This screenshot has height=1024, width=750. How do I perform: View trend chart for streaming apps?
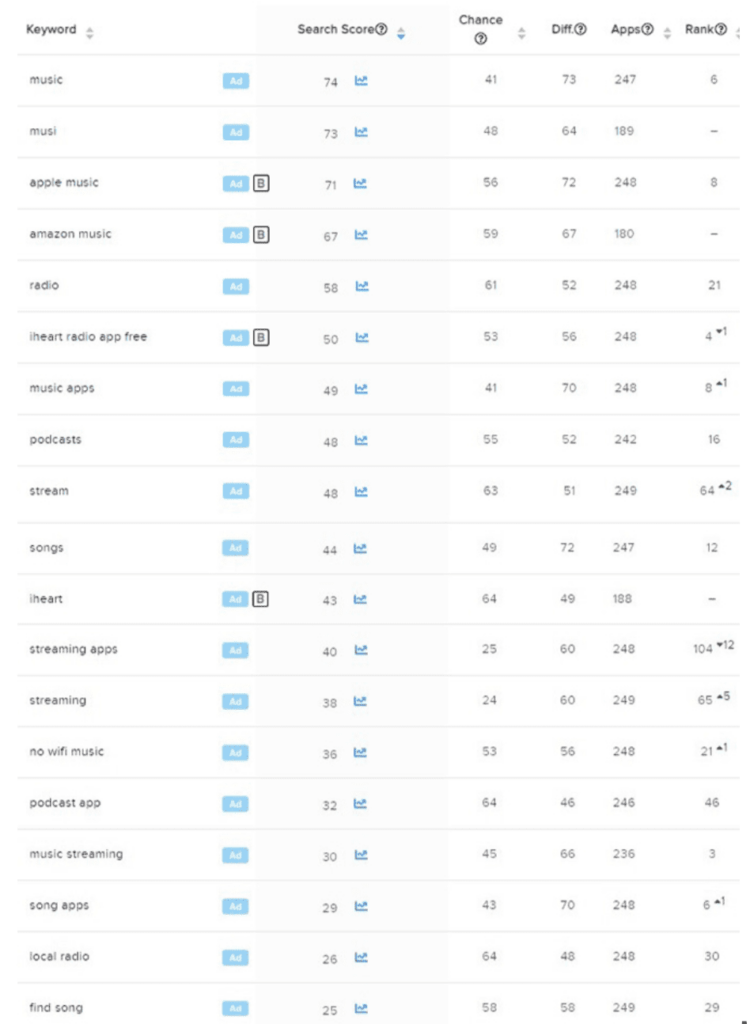coord(361,650)
